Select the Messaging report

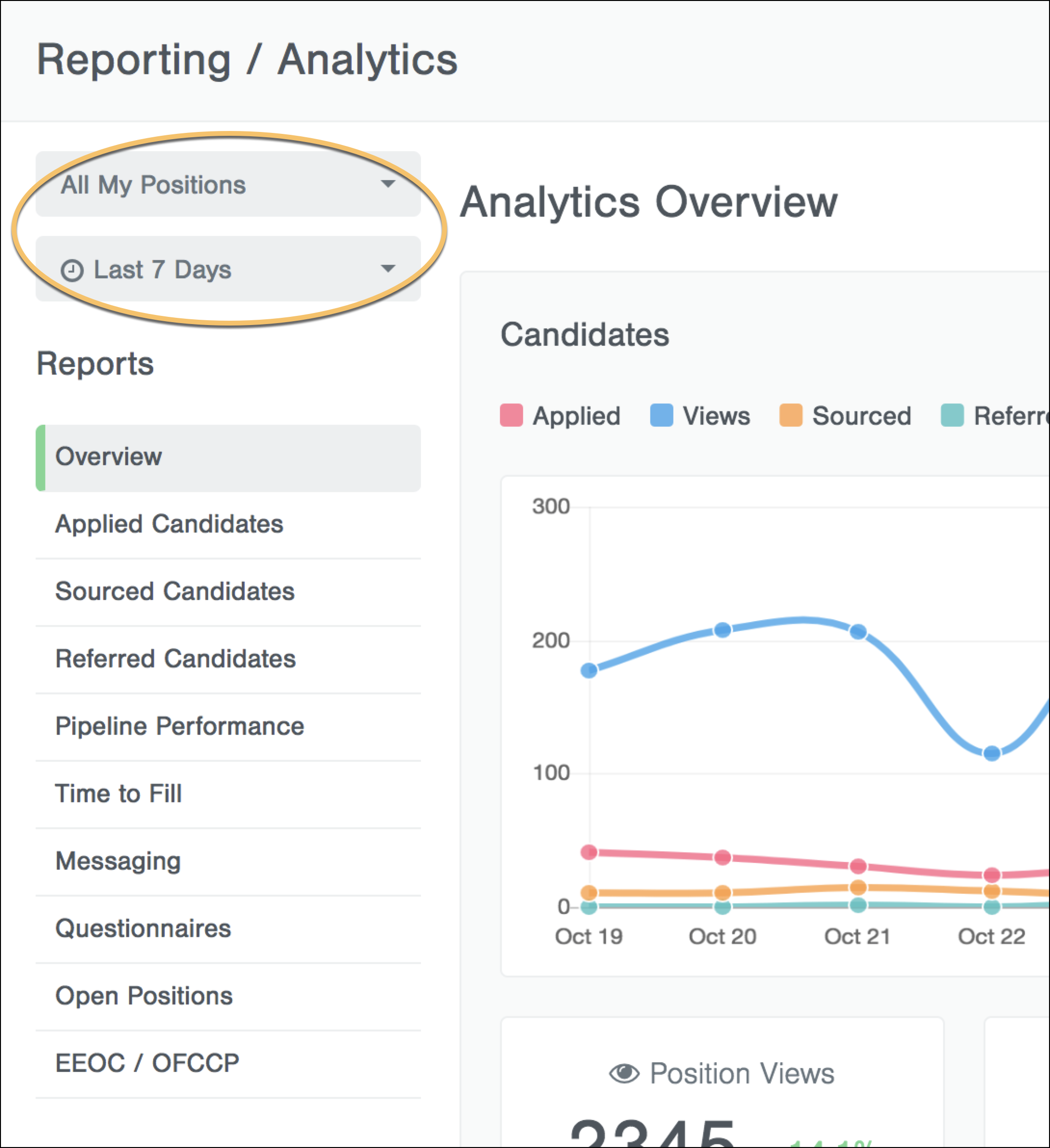pyautogui.click(x=118, y=861)
